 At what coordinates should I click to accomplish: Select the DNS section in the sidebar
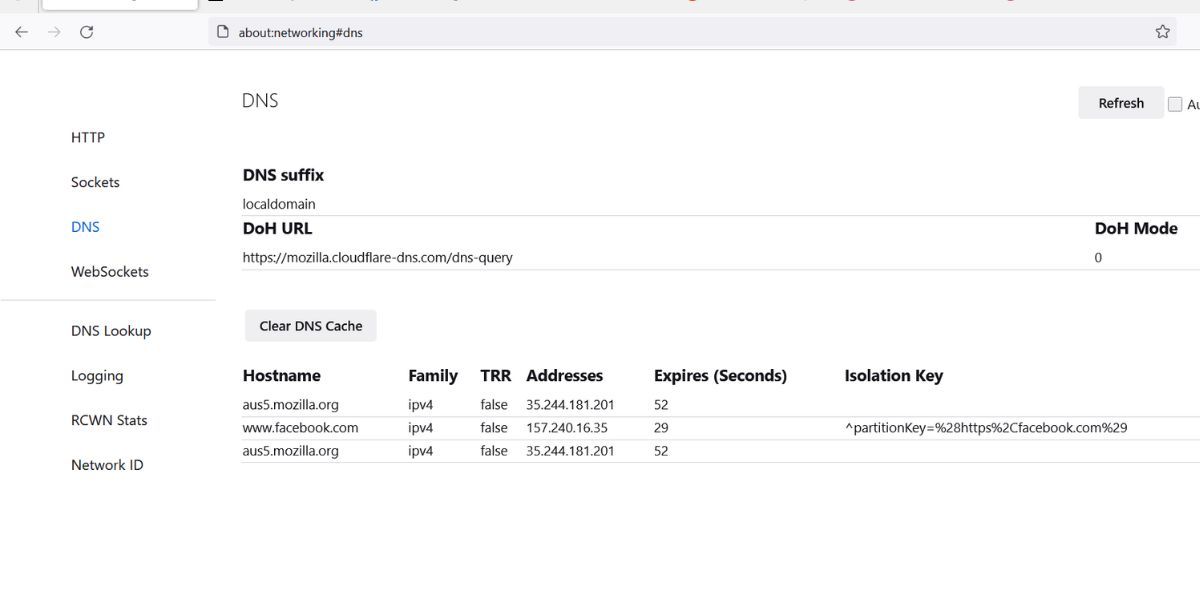click(85, 227)
